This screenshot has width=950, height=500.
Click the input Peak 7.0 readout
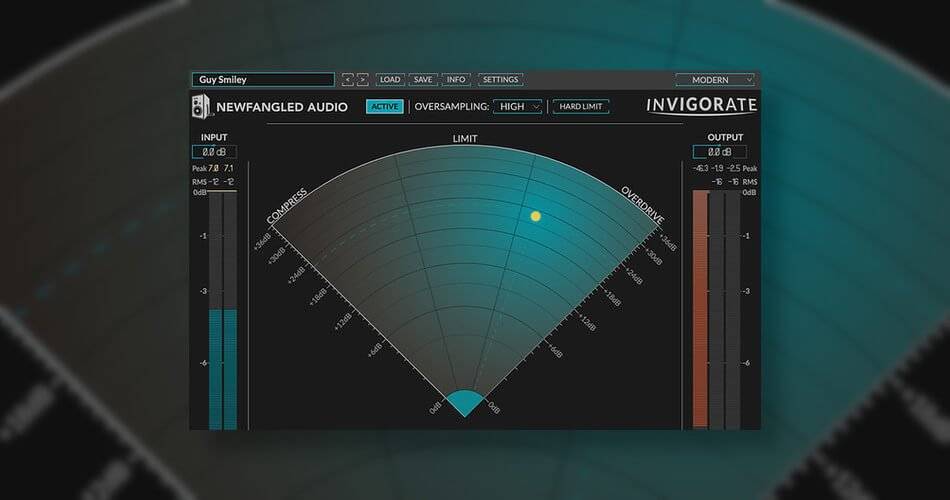[213, 168]
